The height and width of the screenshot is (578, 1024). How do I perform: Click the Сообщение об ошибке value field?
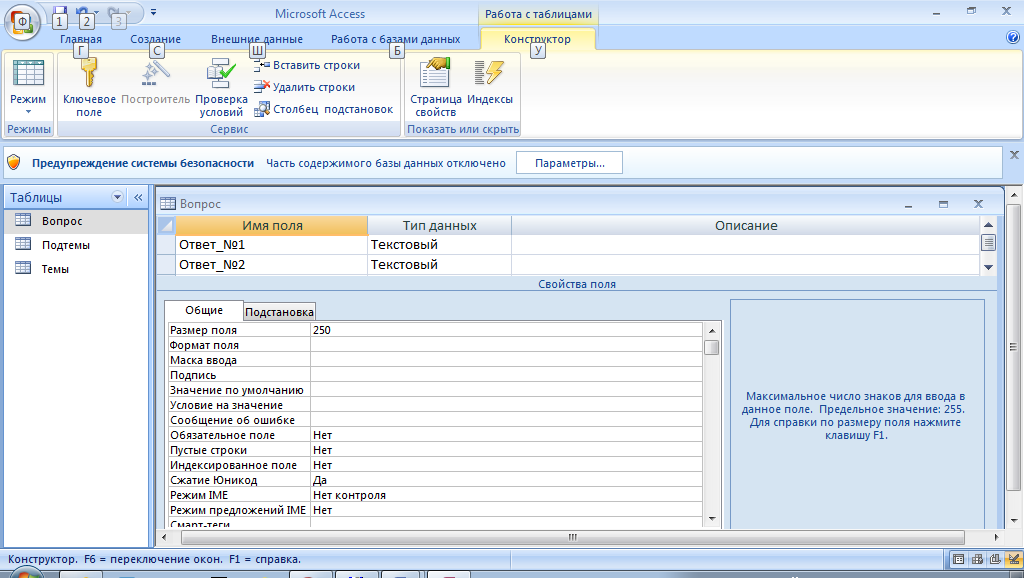pyautogui.click(x=506, y=421)
